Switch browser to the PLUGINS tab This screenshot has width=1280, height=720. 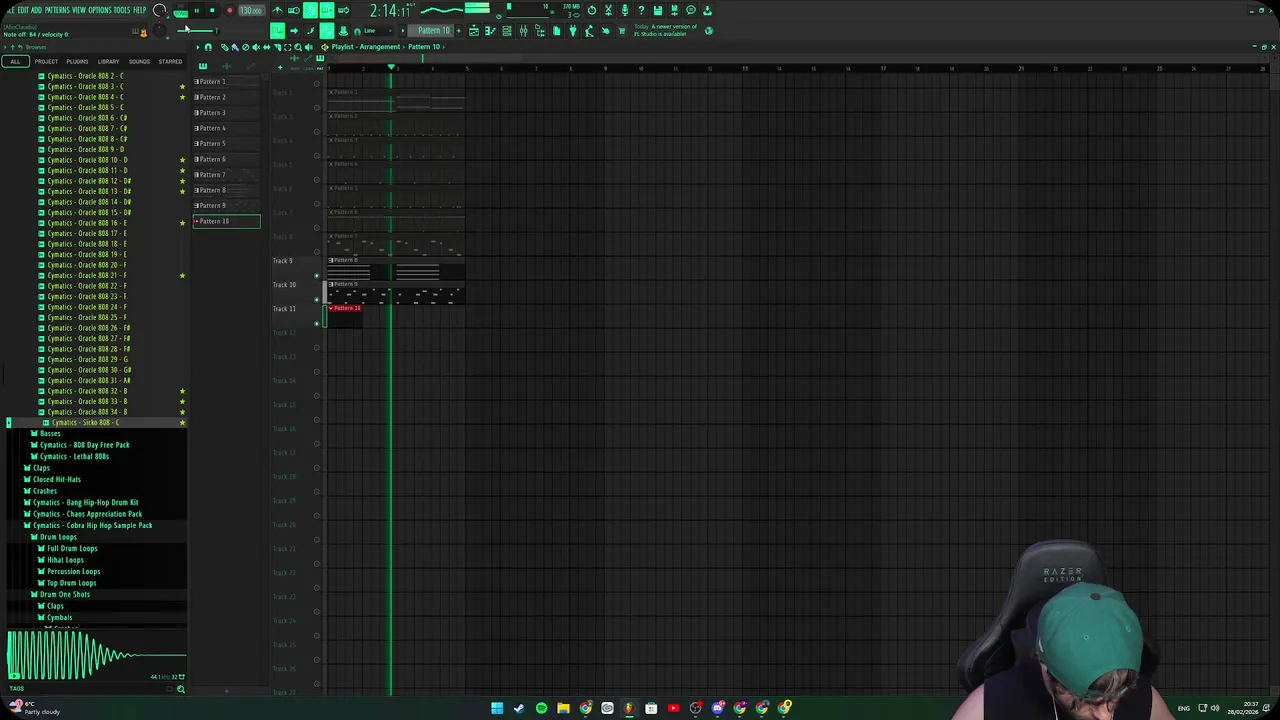tap(77, 61)
